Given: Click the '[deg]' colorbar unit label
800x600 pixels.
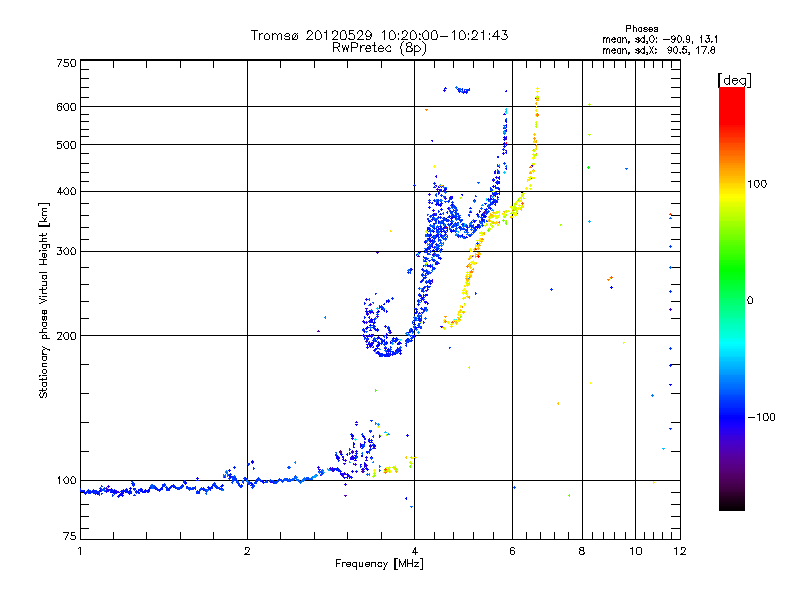Looking at the screenshot, I should (734, 80).
